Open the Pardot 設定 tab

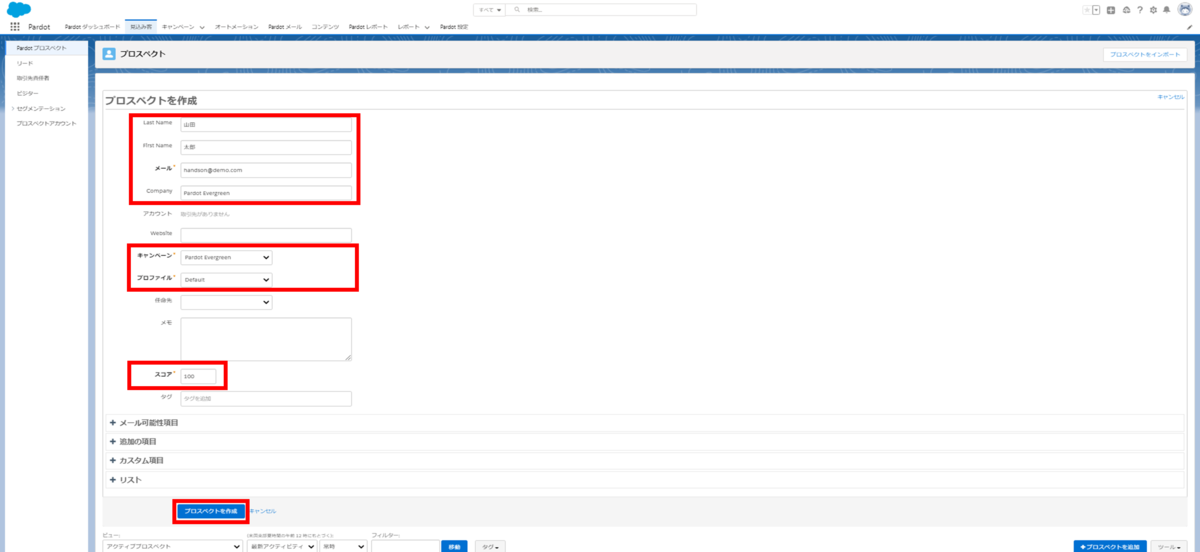[x=453, y=26]
